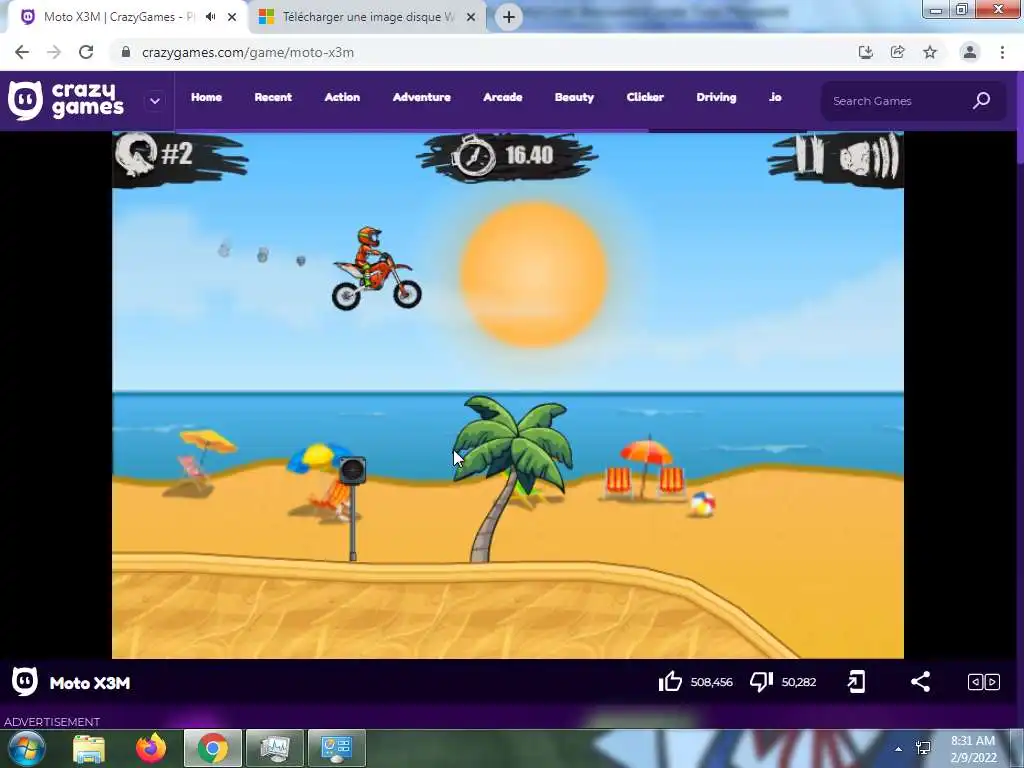The width and height of the screenshot is (1024, 768).
Task: Open the Windows Start menu
Action: click(x=25, y=748)
